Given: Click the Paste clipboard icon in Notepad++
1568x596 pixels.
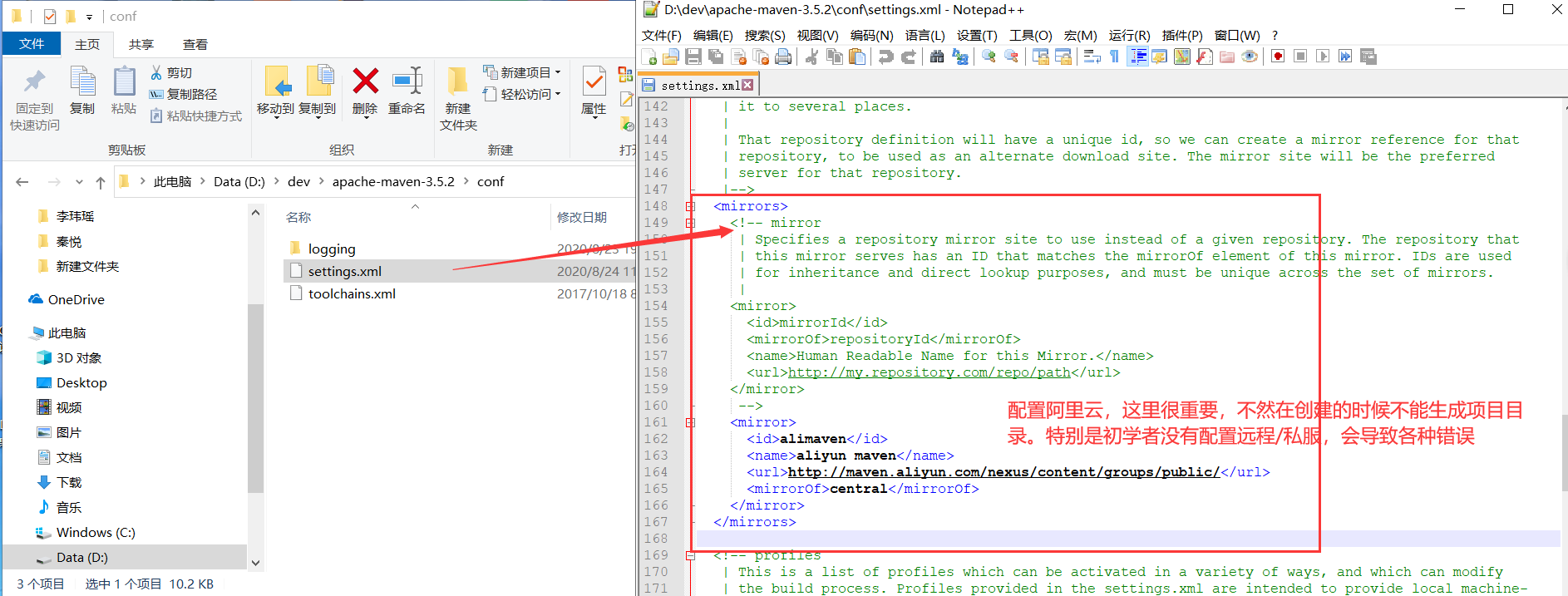Looking at the screenshot, I should point(857,57).
